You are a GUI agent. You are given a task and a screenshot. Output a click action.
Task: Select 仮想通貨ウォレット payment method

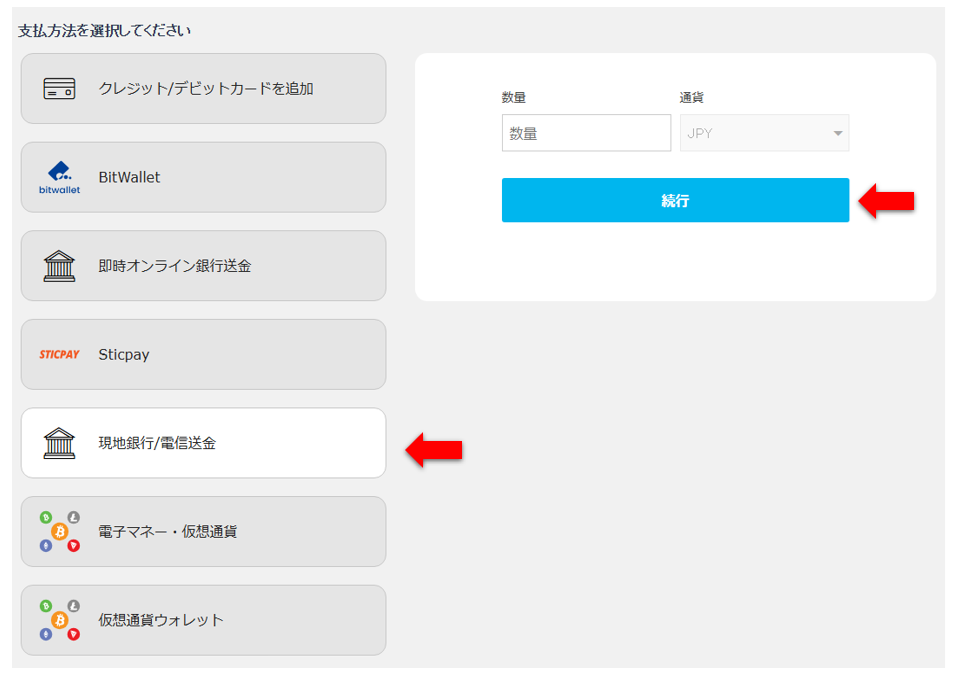tap(203, 620)
